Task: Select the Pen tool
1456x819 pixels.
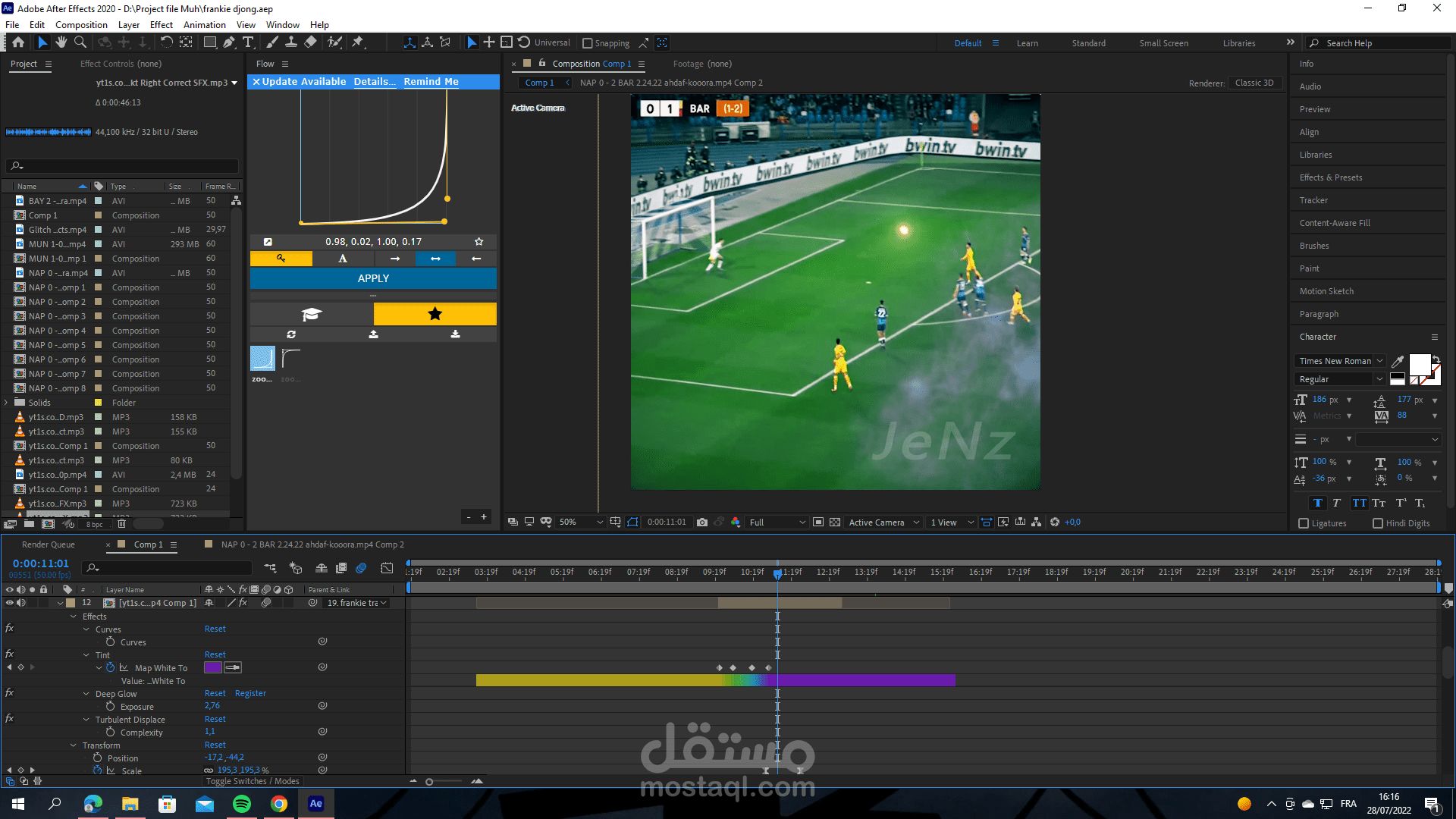Action: (x=228, y=42)
